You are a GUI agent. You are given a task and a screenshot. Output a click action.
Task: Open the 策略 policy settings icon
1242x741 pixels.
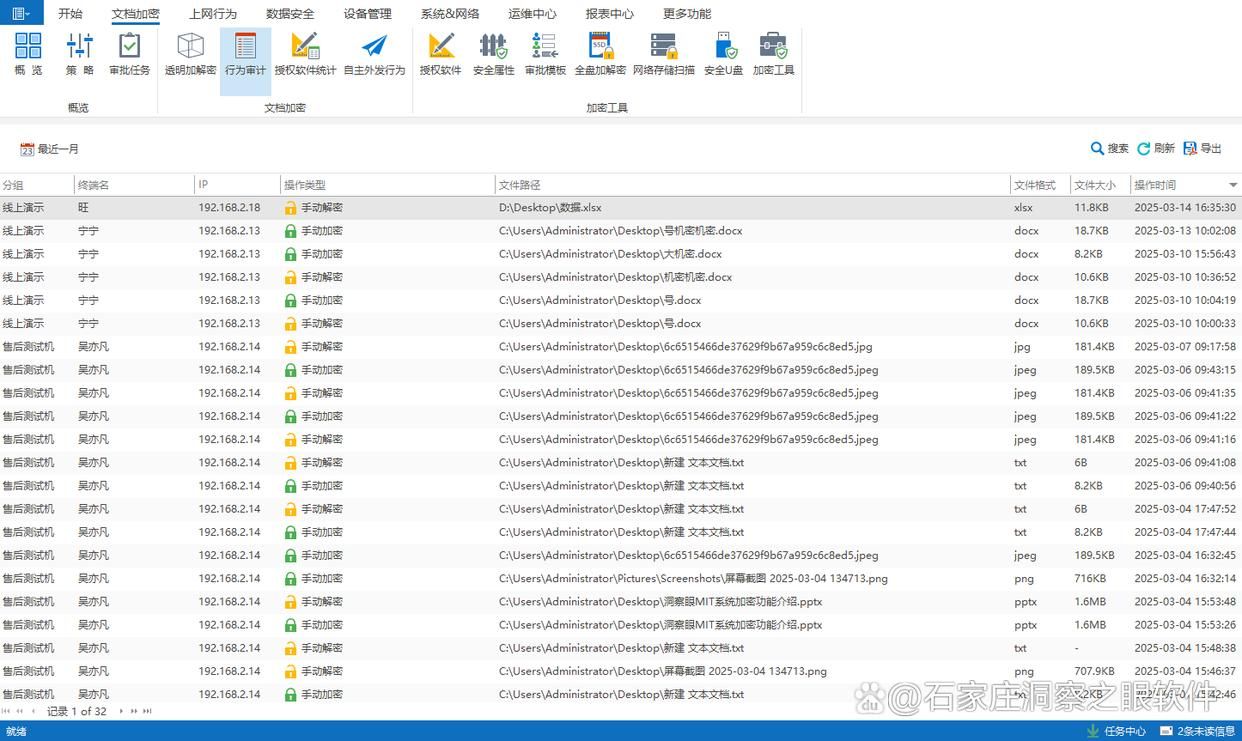80,54
